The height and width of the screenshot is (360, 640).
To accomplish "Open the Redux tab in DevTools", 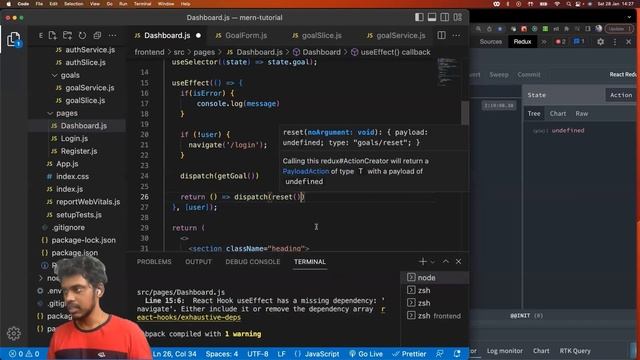I will [x=522, y=42].
